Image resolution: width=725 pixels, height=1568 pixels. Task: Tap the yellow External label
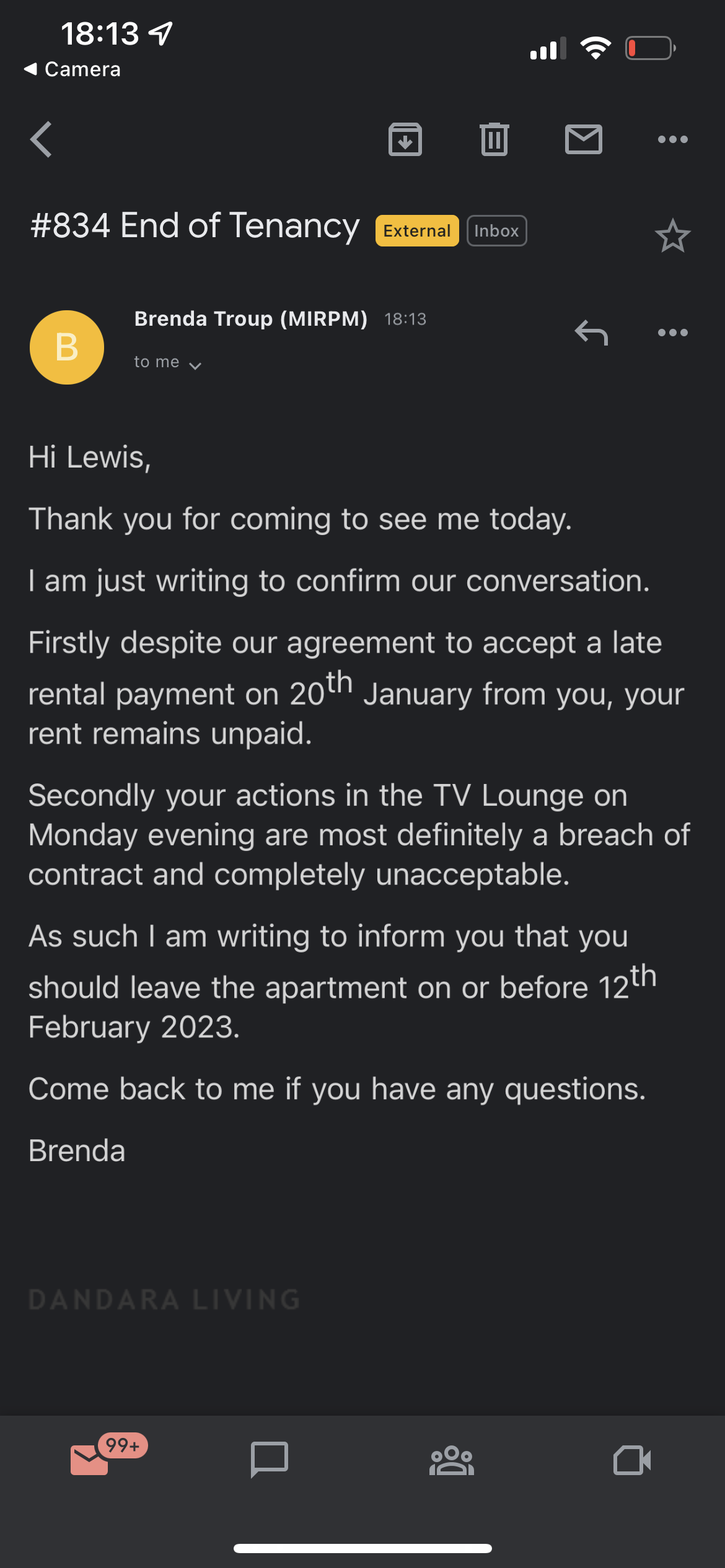coord(417,231)
